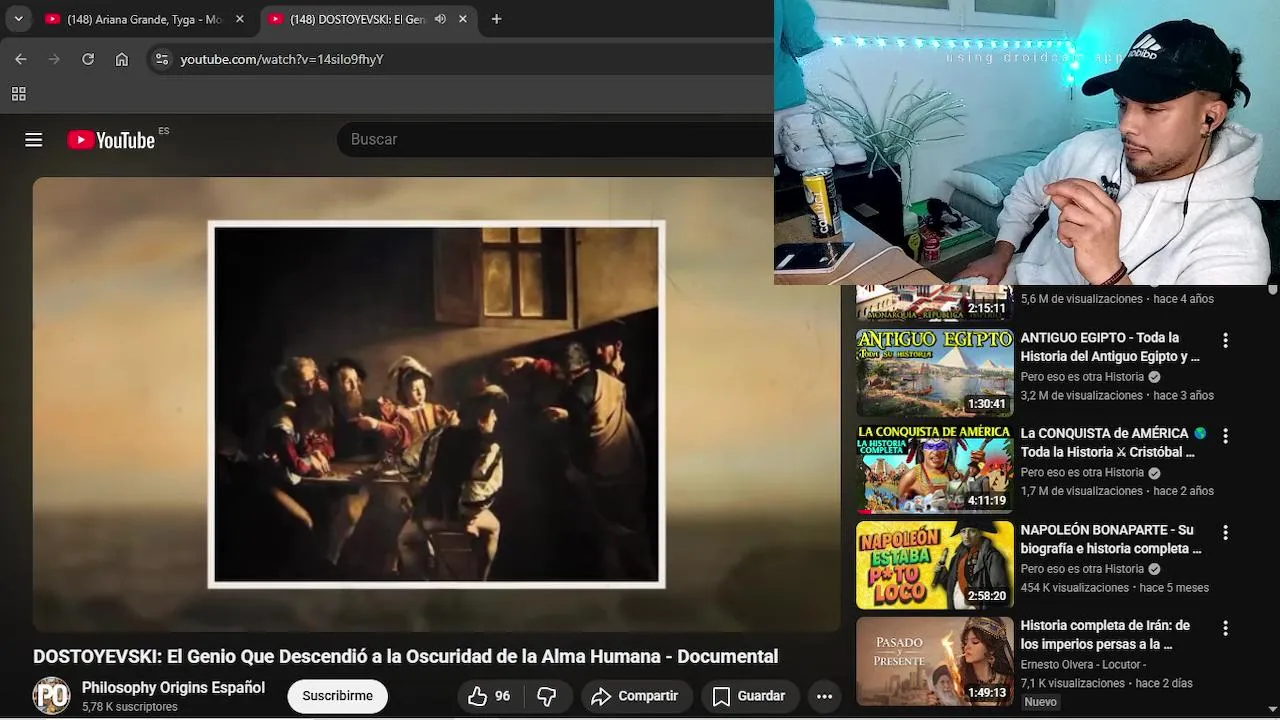Share the video with Compartir
1280x720 pixels.
(635, 696)
